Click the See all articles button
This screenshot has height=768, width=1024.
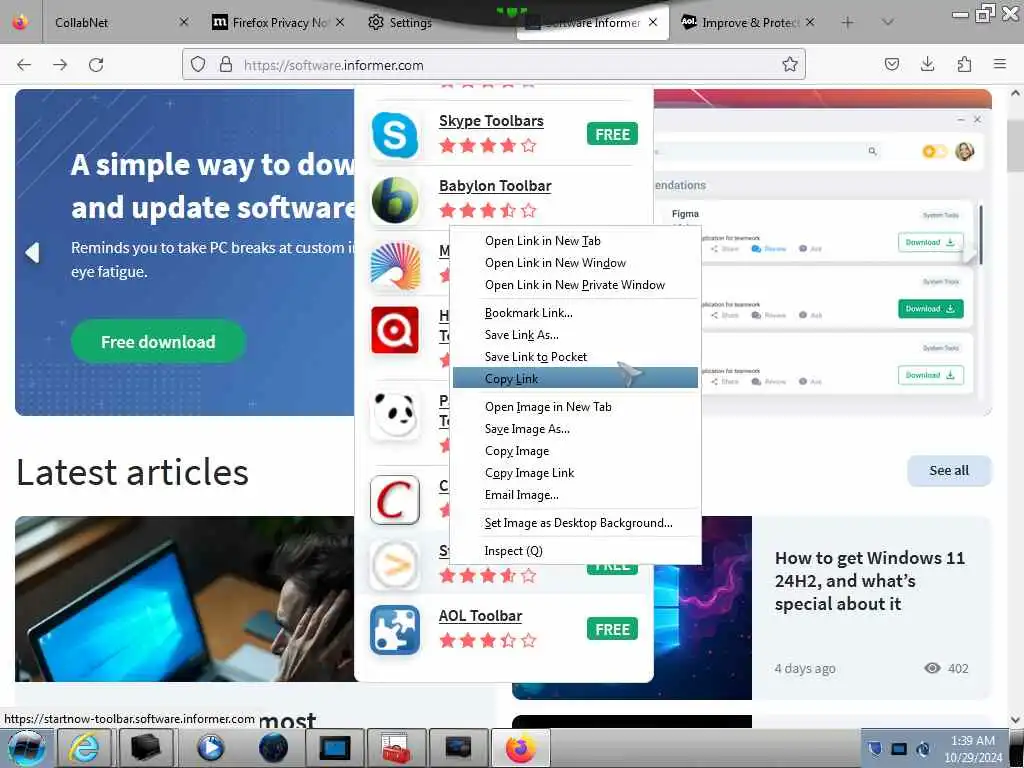949,471
